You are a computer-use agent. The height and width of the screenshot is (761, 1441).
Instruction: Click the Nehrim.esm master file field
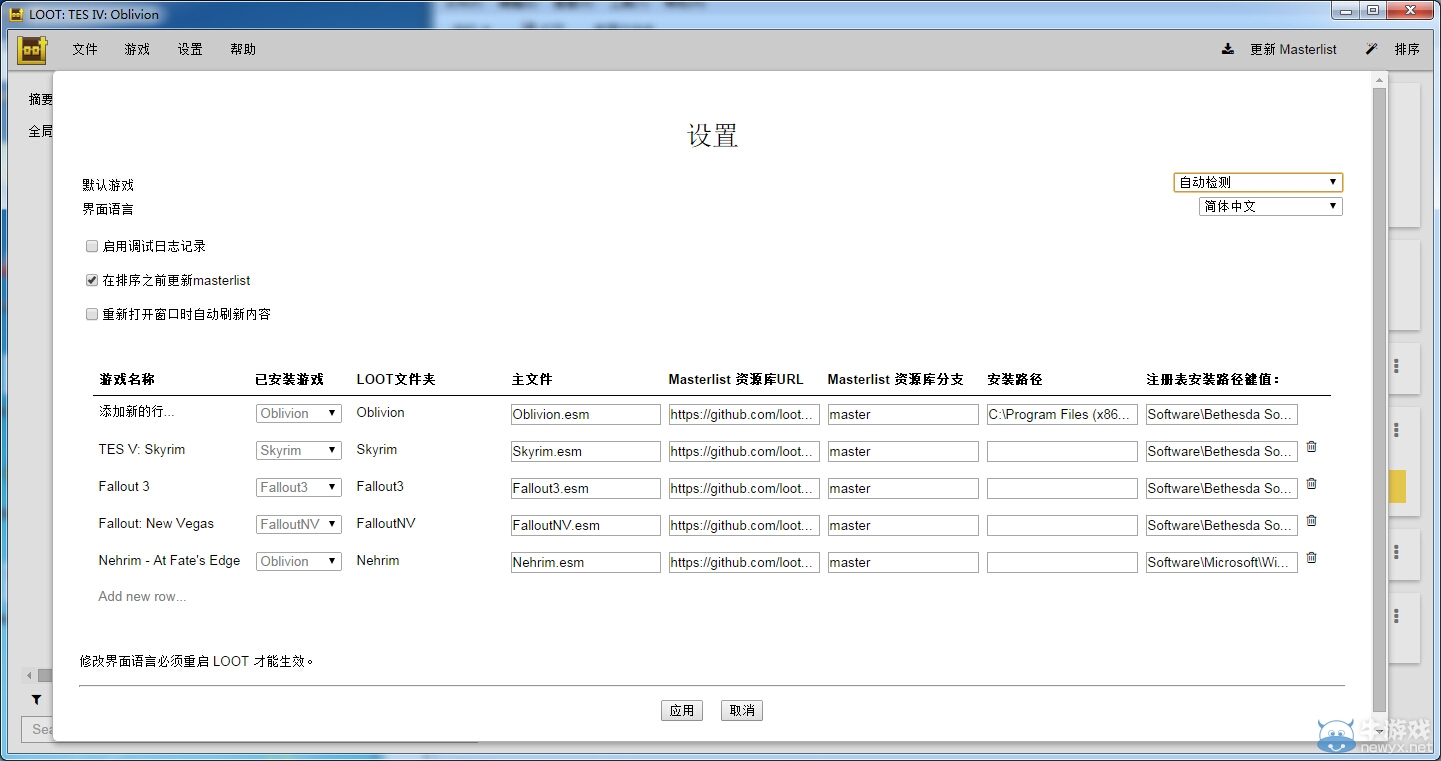[586, 562]
